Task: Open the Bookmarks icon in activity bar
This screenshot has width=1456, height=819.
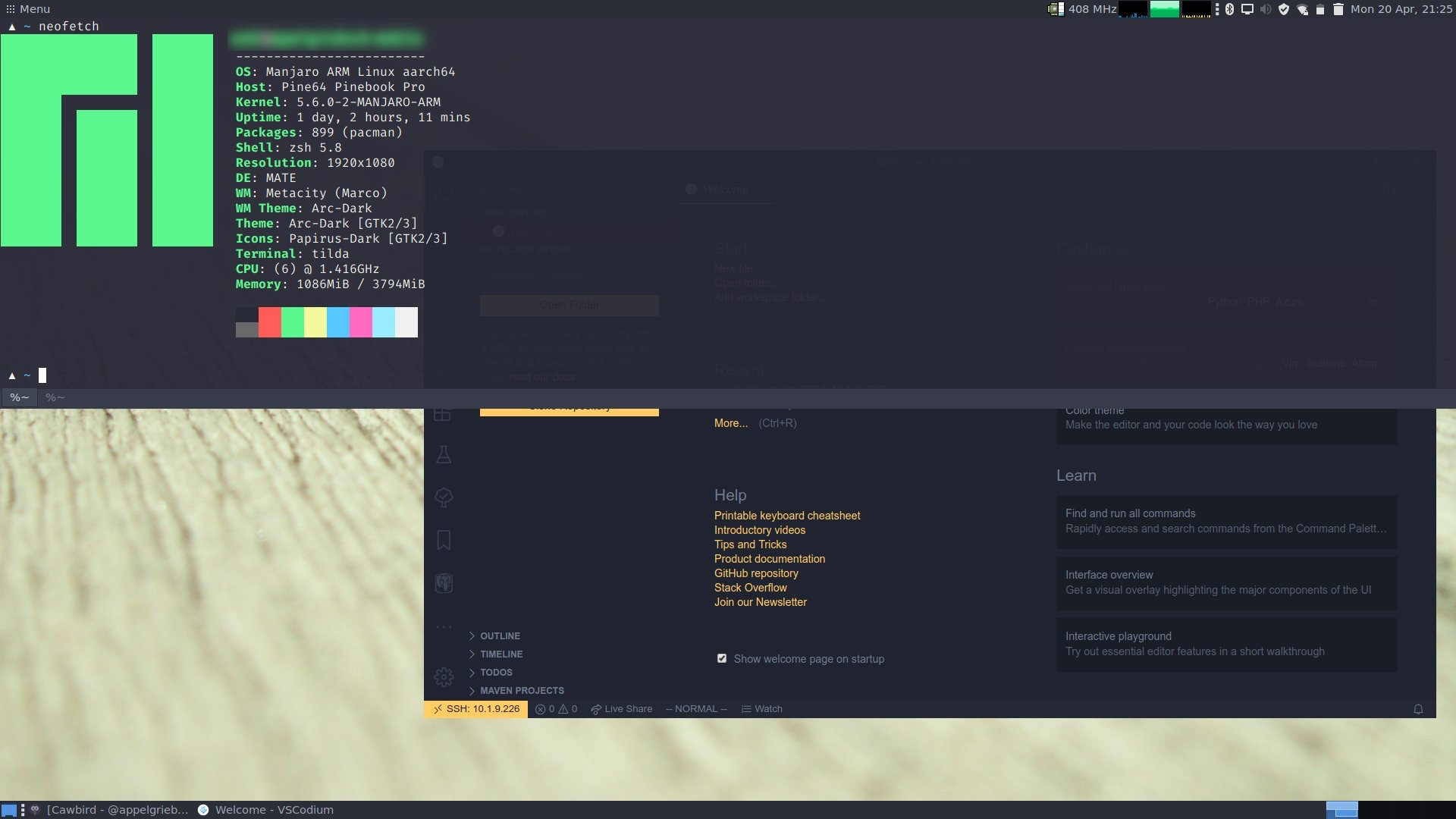Action: [444, 540]
